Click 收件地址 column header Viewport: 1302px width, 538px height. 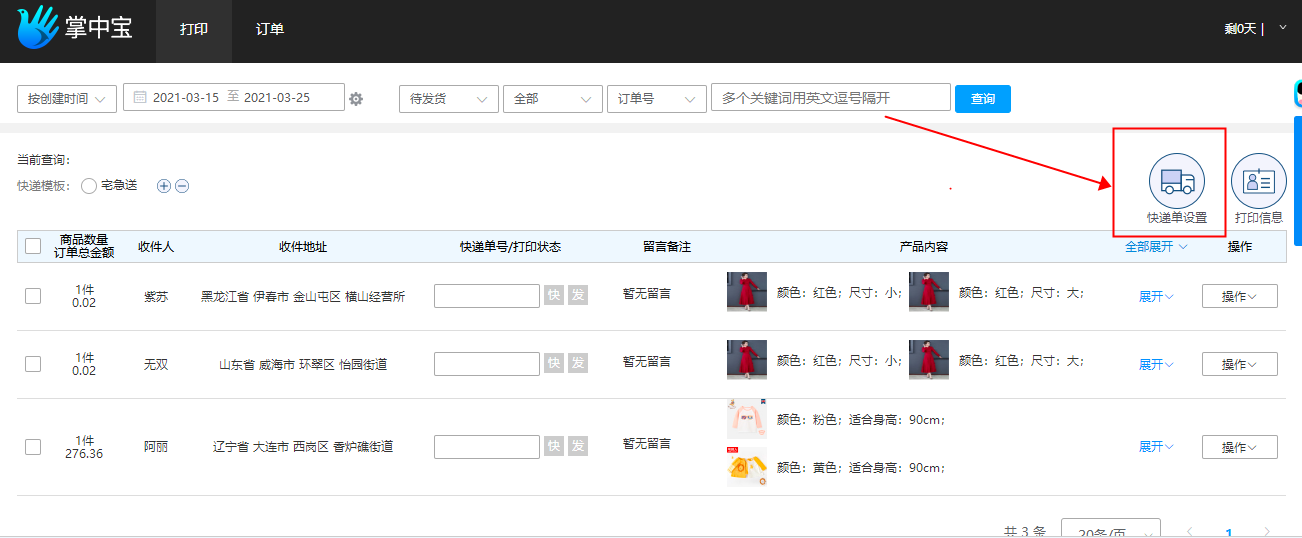(x=303, y=247)
